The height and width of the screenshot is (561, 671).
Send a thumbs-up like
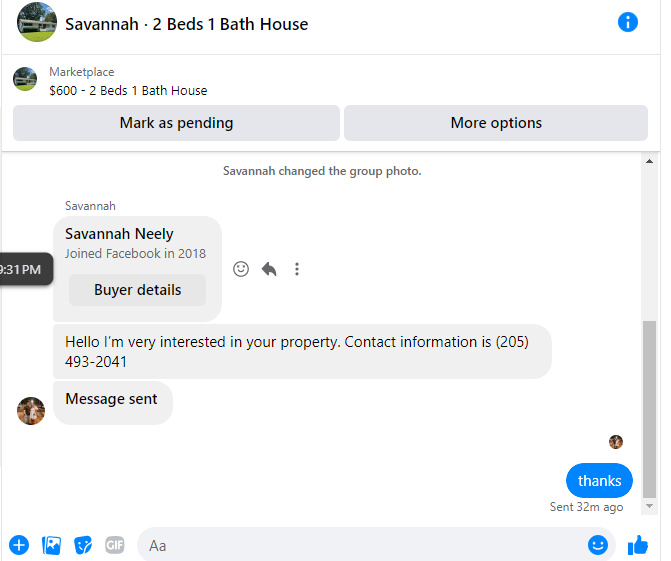tap(638, 545)
